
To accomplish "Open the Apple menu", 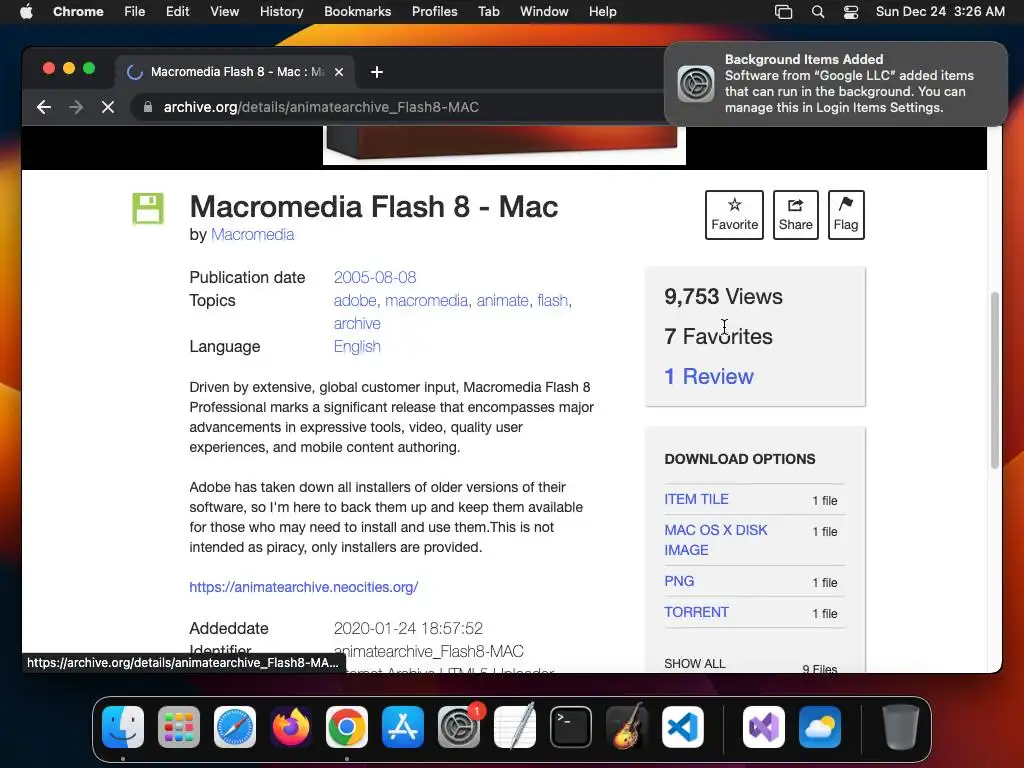I will (x=26, y=12).
